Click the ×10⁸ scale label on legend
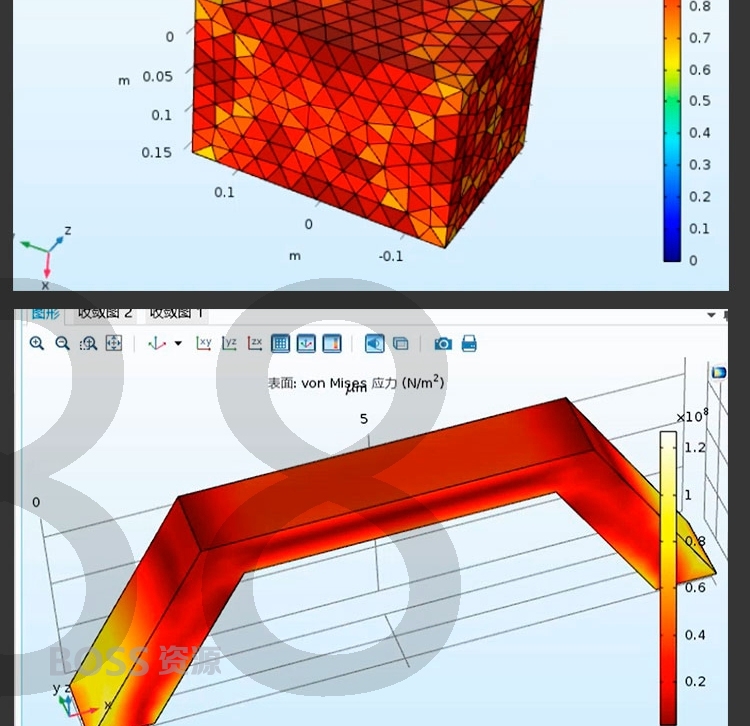Image resolution: width=750 pixels, height=726 pixels. 692,416
